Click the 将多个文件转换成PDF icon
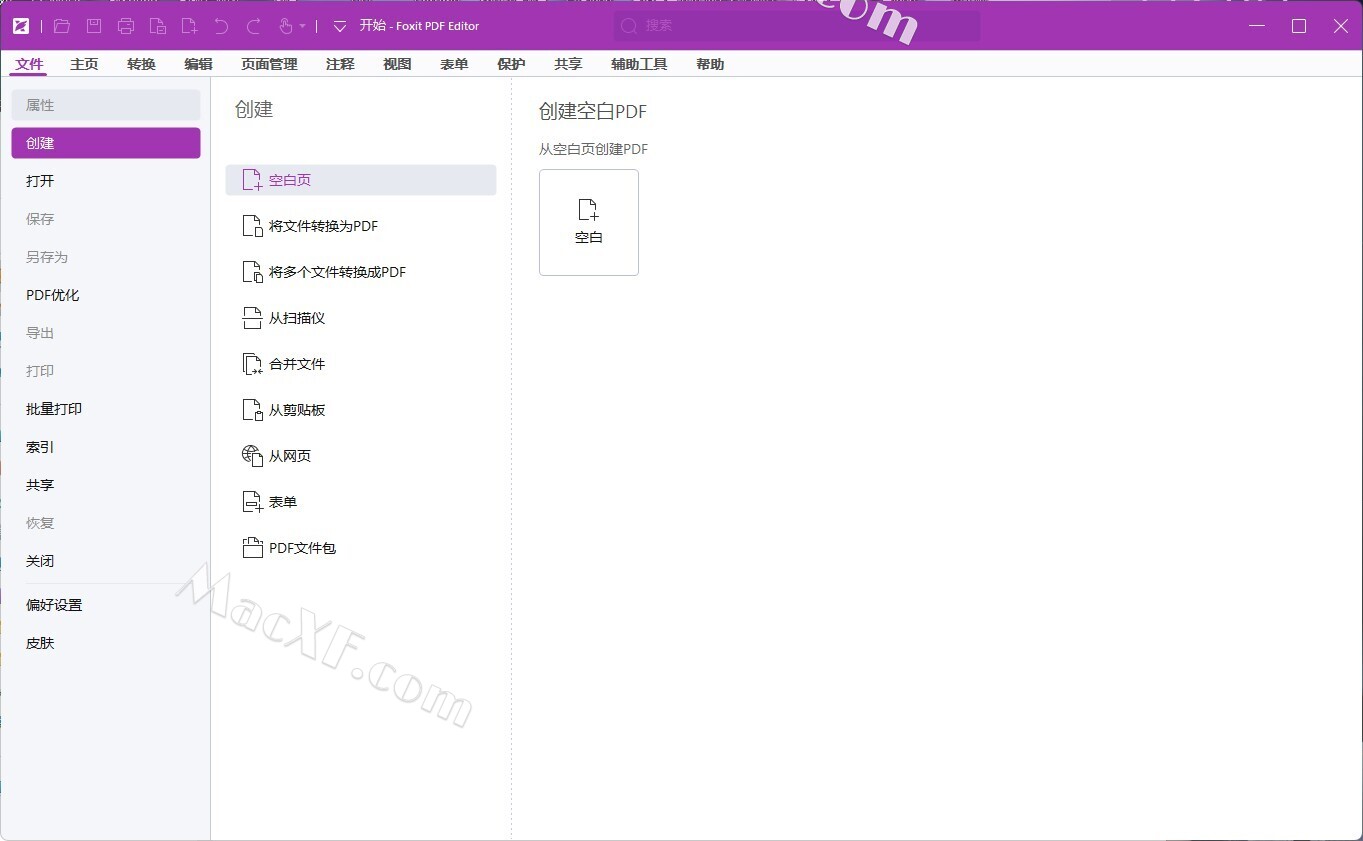The height and width of the screenshot is (841, 1363). [x=252, y=272]
